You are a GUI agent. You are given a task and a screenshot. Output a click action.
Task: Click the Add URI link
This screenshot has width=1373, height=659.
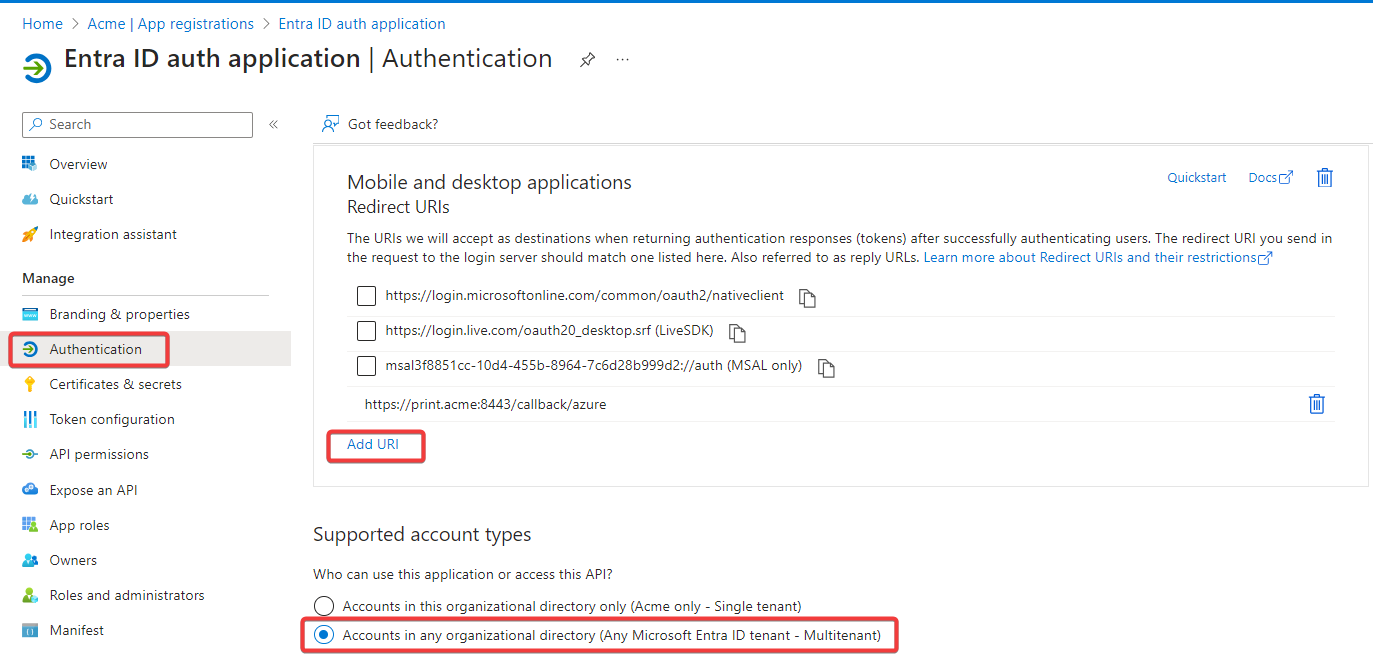click(x=373, y=445)
